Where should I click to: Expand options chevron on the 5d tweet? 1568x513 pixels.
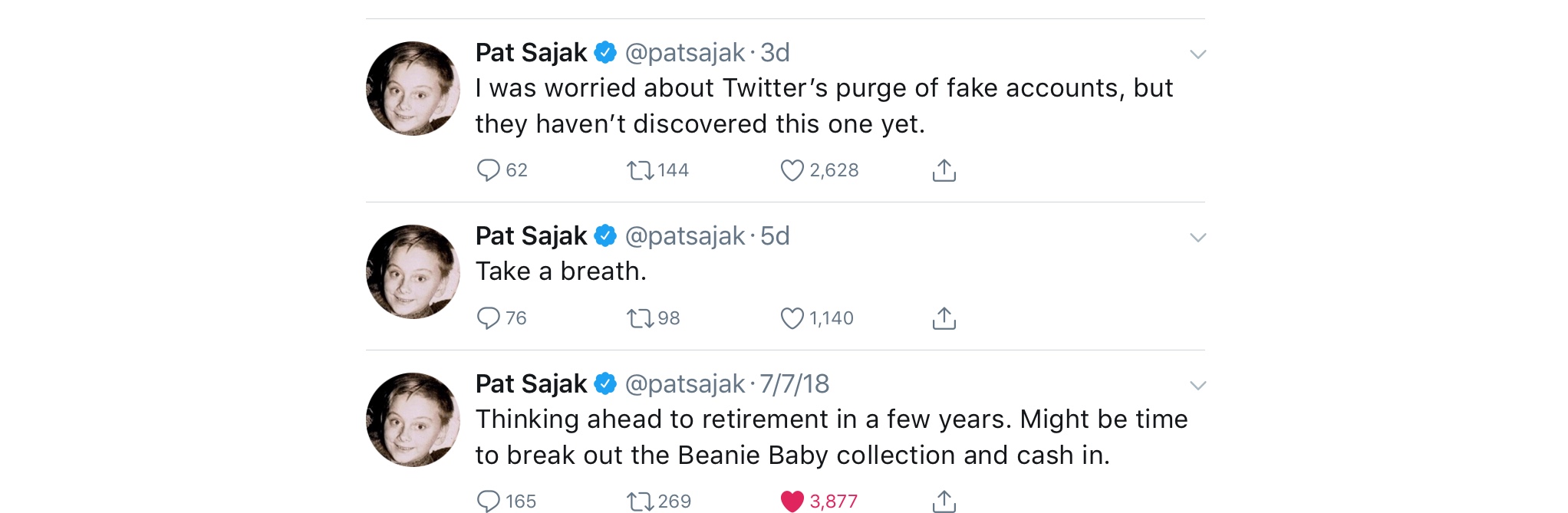[1197, 238]
